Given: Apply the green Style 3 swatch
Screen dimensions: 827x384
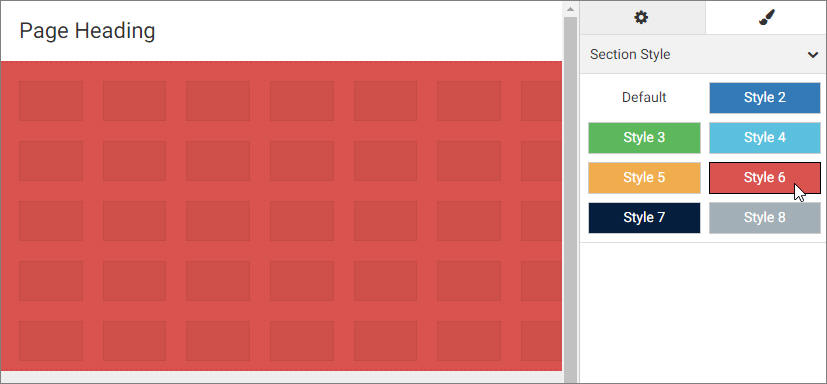Looking at the screenshot, I should point(644,138).
